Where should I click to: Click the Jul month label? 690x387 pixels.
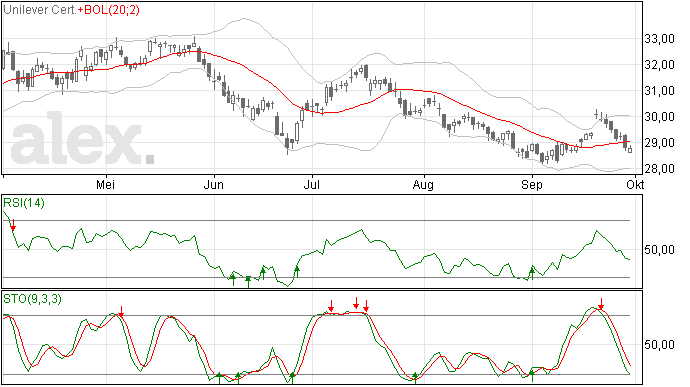pyautogui.click(x=312, y=185)
